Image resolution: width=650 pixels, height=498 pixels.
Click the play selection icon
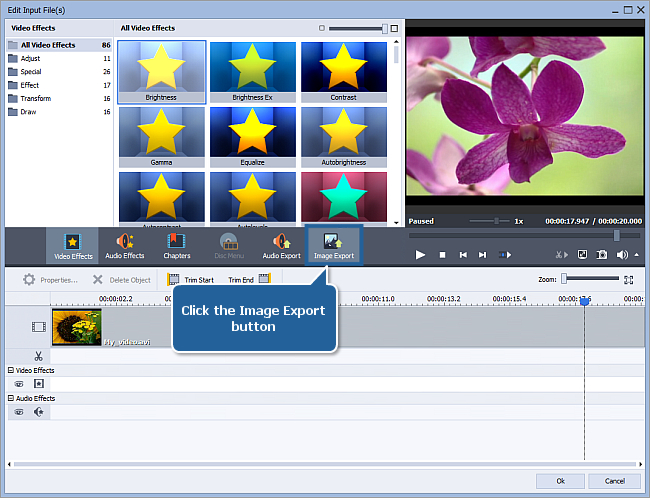pyautogui.click(x=504, y=255)
